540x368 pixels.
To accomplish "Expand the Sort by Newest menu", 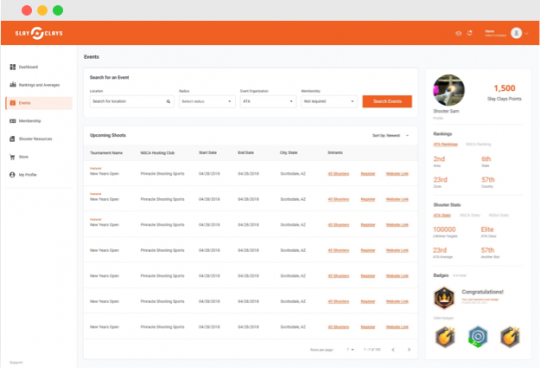I will [x=391, y=136].
